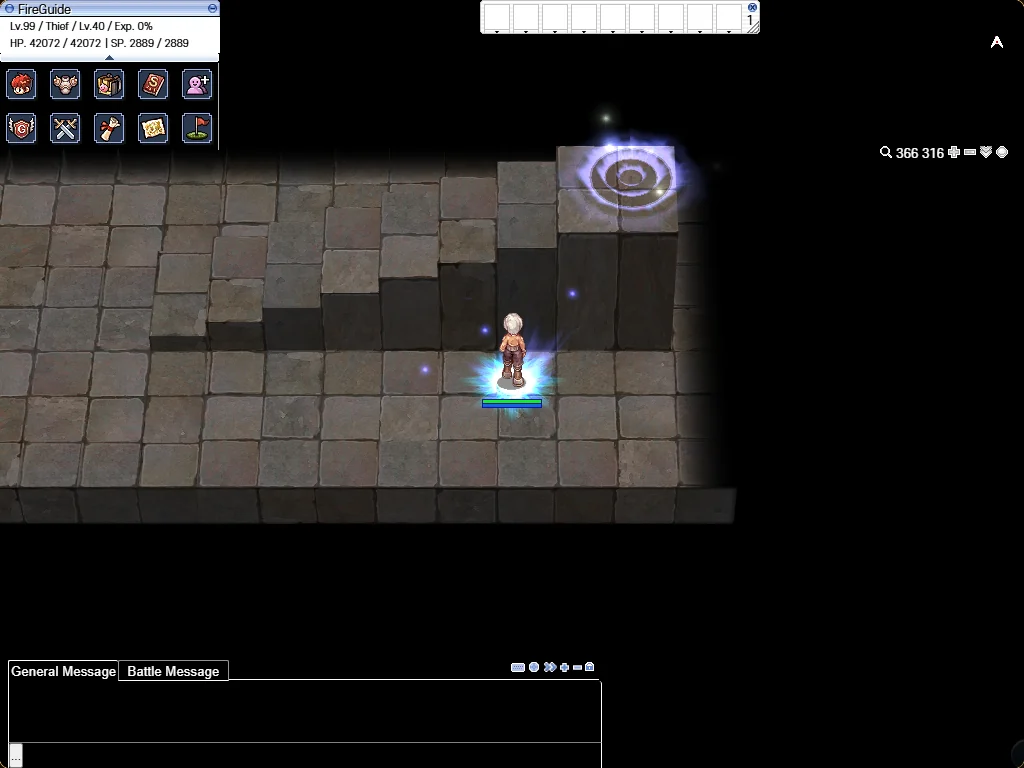This screenshot has width=1024, height=768.
Task: Click the keyboard-shaped icon above the chat box
Action: click(x=518, y=667)
